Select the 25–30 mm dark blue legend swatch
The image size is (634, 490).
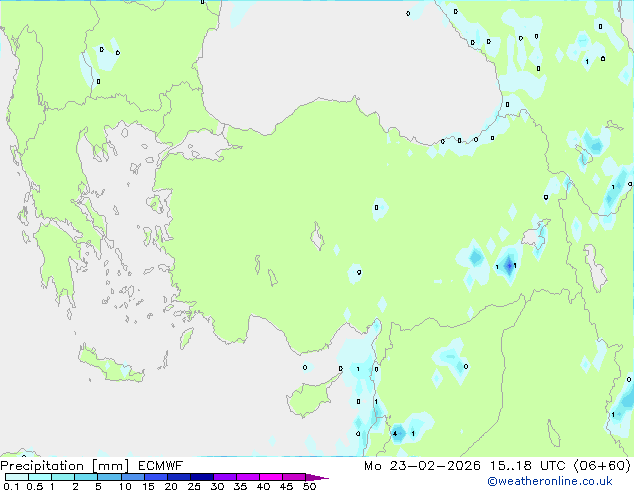point(201,477)
